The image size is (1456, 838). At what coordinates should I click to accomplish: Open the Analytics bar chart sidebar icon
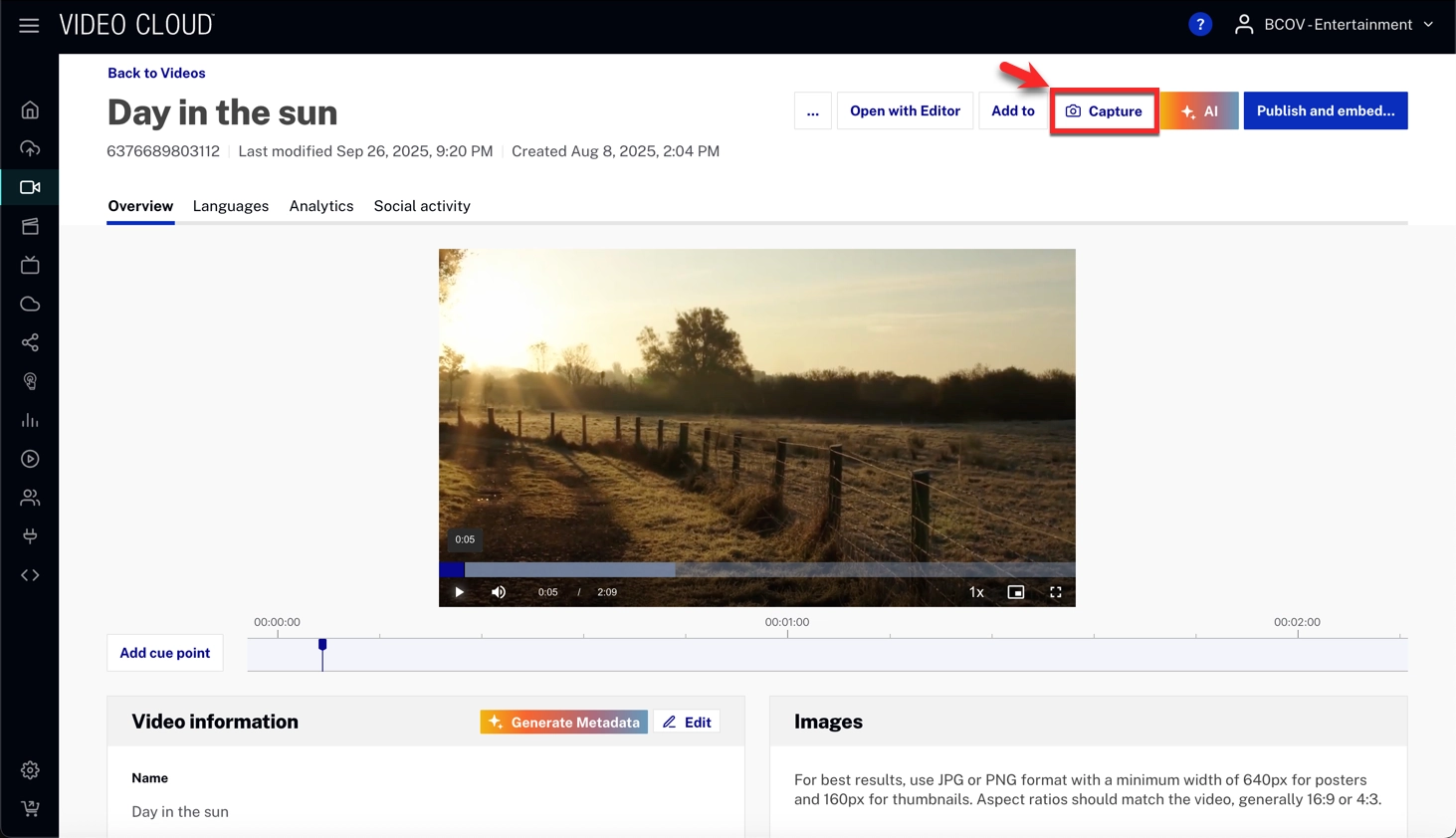click(30, 421)
